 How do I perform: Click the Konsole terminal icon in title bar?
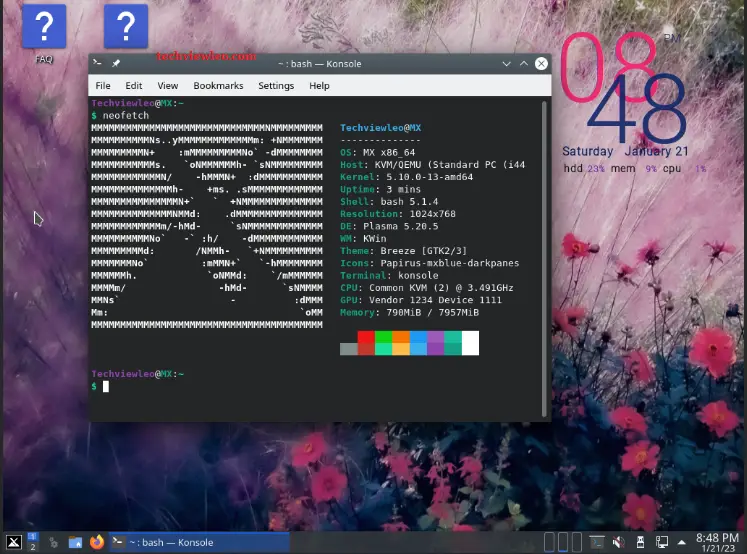pos(98,63)
